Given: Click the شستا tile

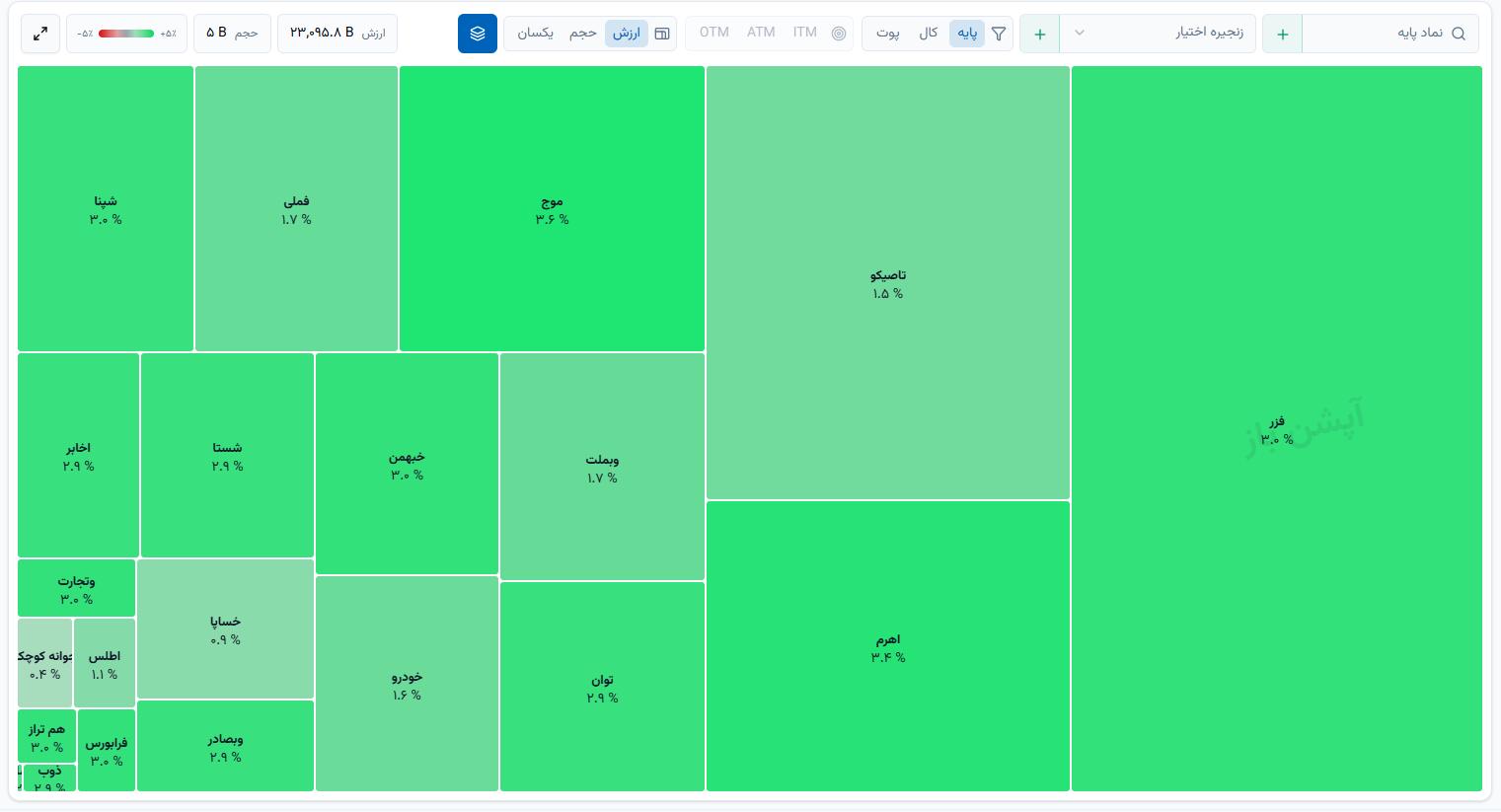Looking at the screenshot, I should tap(227, 455).
